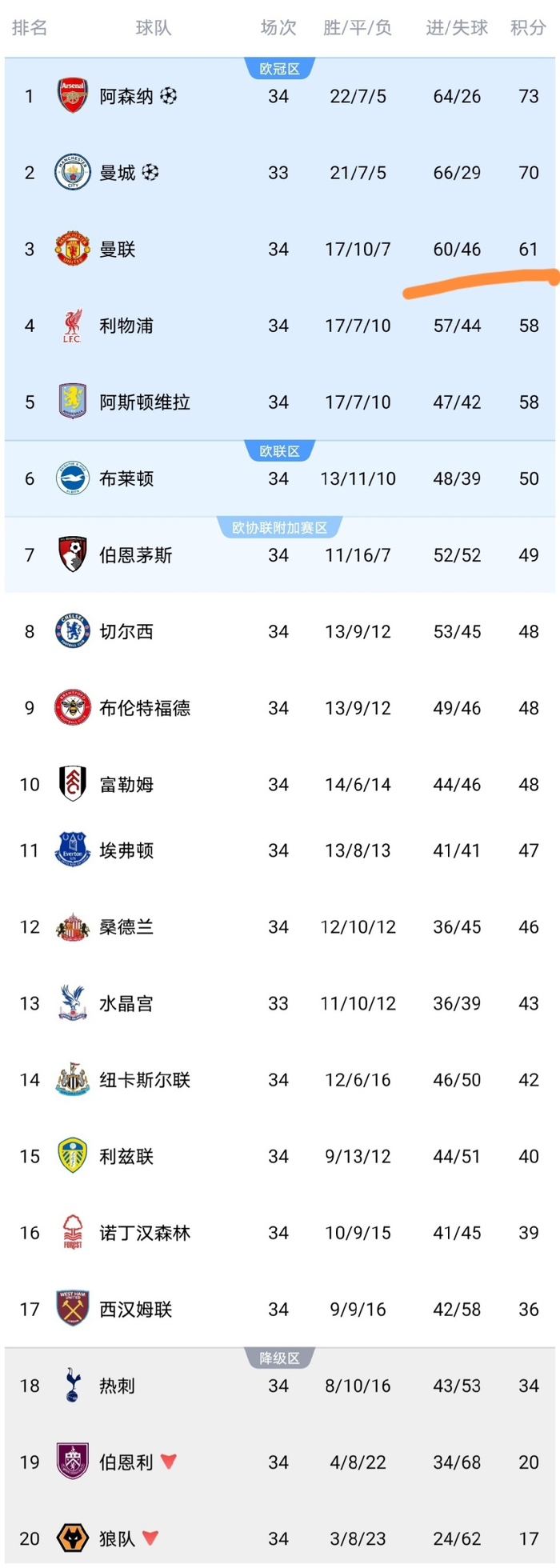Click the Aston Villa club crest

click(x=72, y=402)
